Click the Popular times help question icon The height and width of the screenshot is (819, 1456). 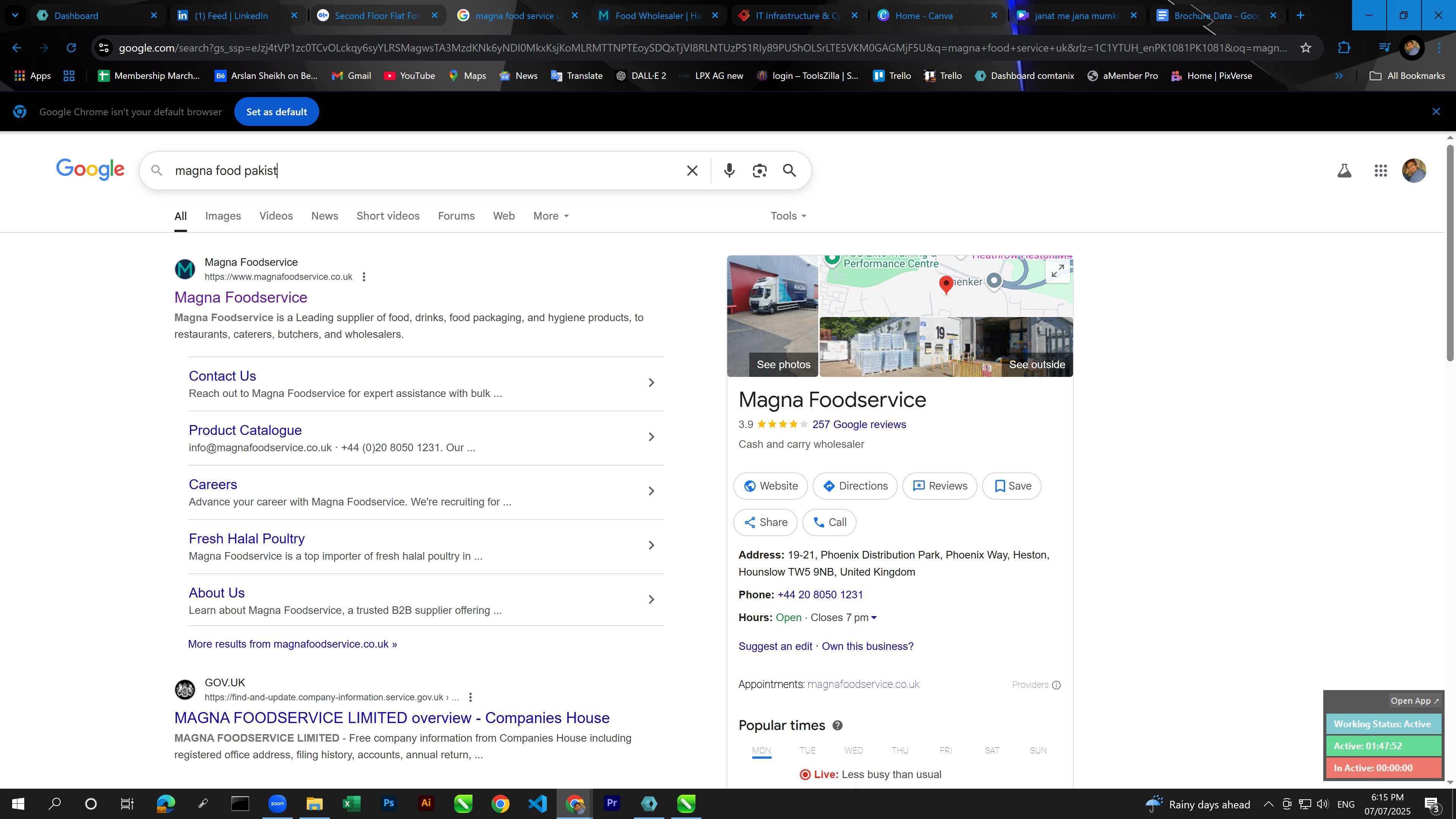[838, 726]
